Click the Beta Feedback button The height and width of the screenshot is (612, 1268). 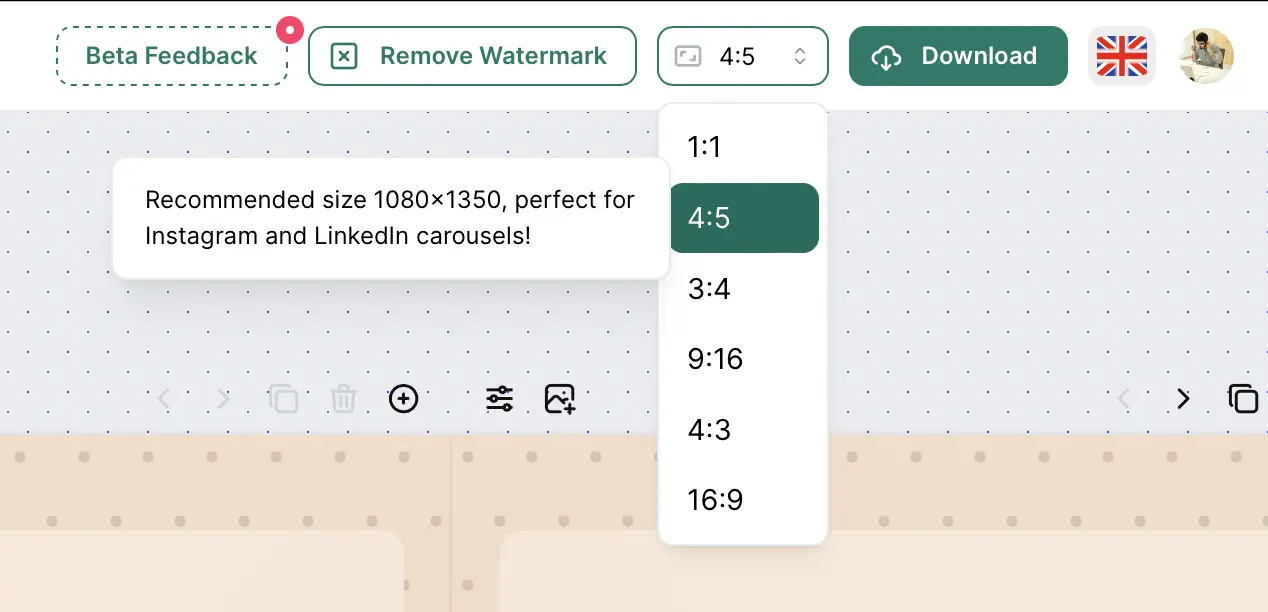point(171,56)
